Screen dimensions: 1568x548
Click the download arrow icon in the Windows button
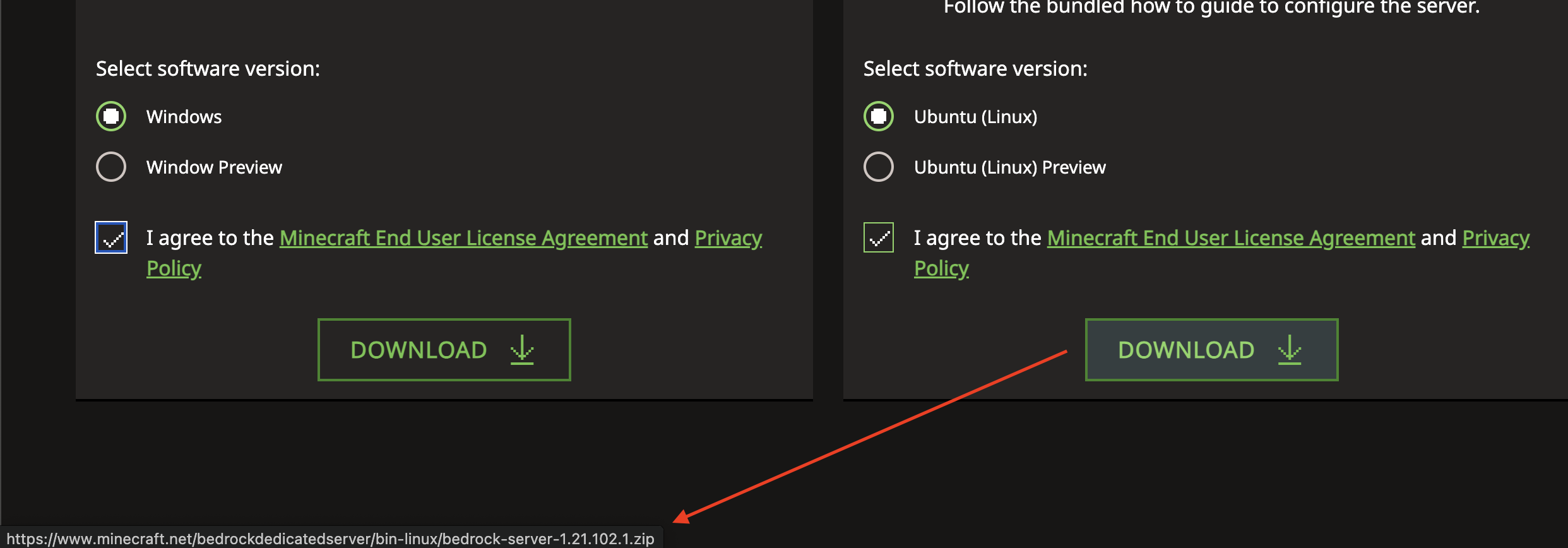click(x=522, y=350)
